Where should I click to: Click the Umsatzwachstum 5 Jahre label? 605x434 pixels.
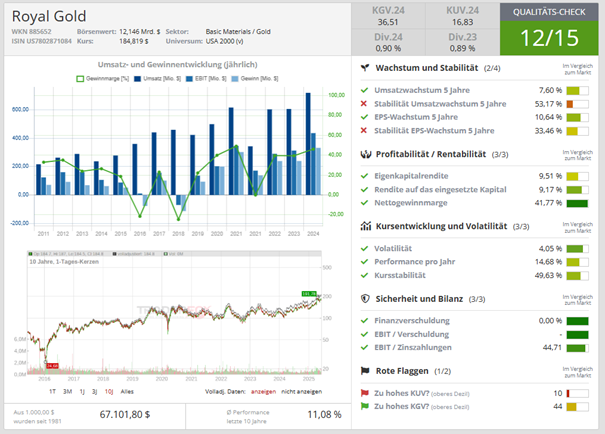(422, 90)
